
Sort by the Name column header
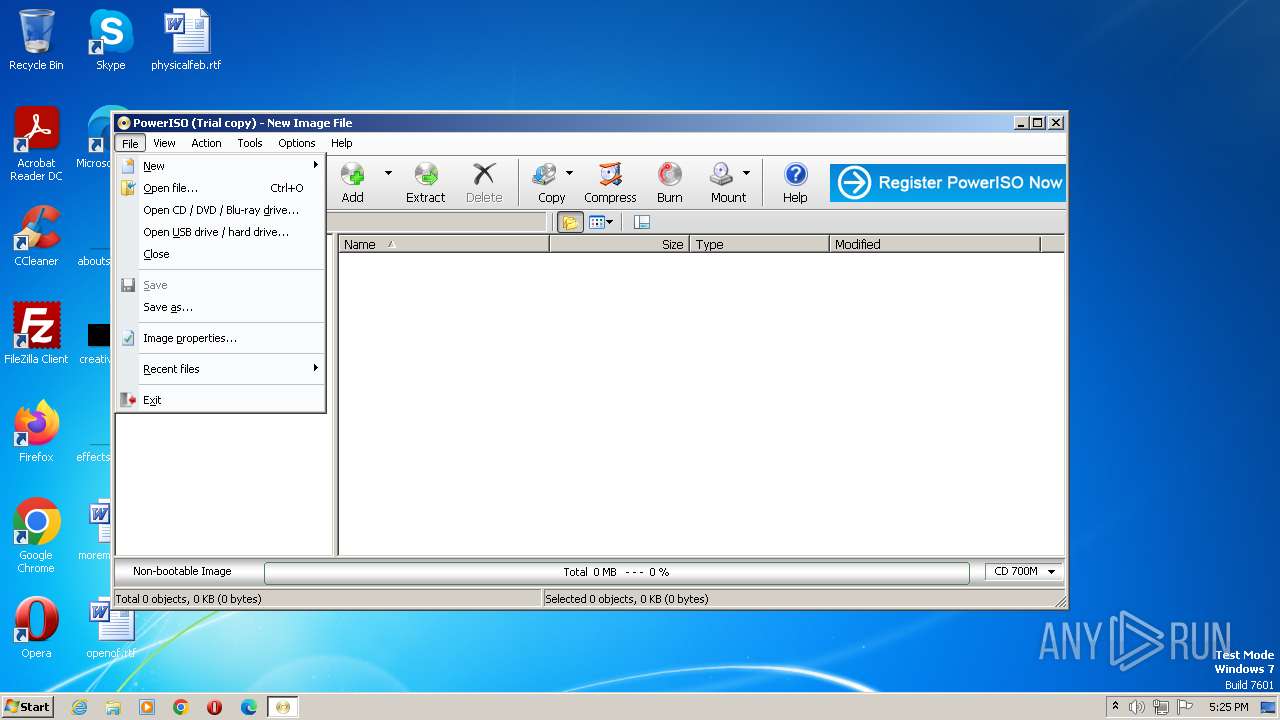[444, 244]
